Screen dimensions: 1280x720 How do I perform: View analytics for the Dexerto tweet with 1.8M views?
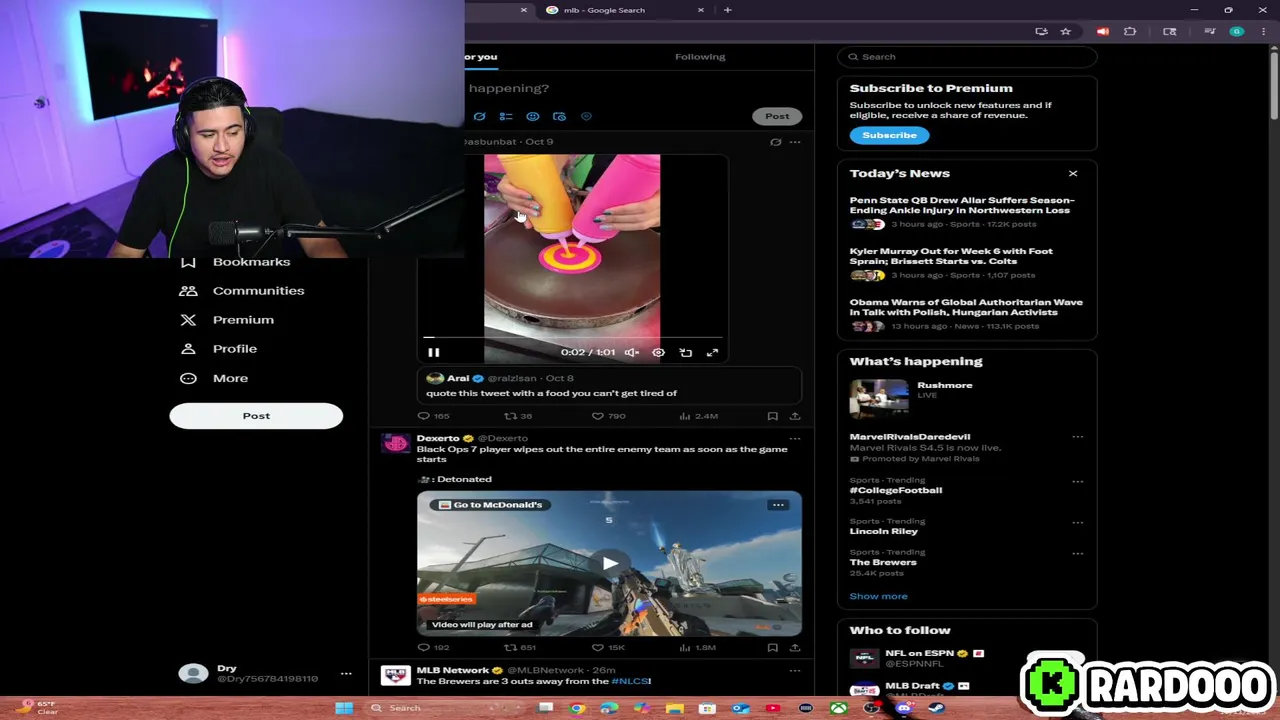pyautogui.click(x=698, y=648)
